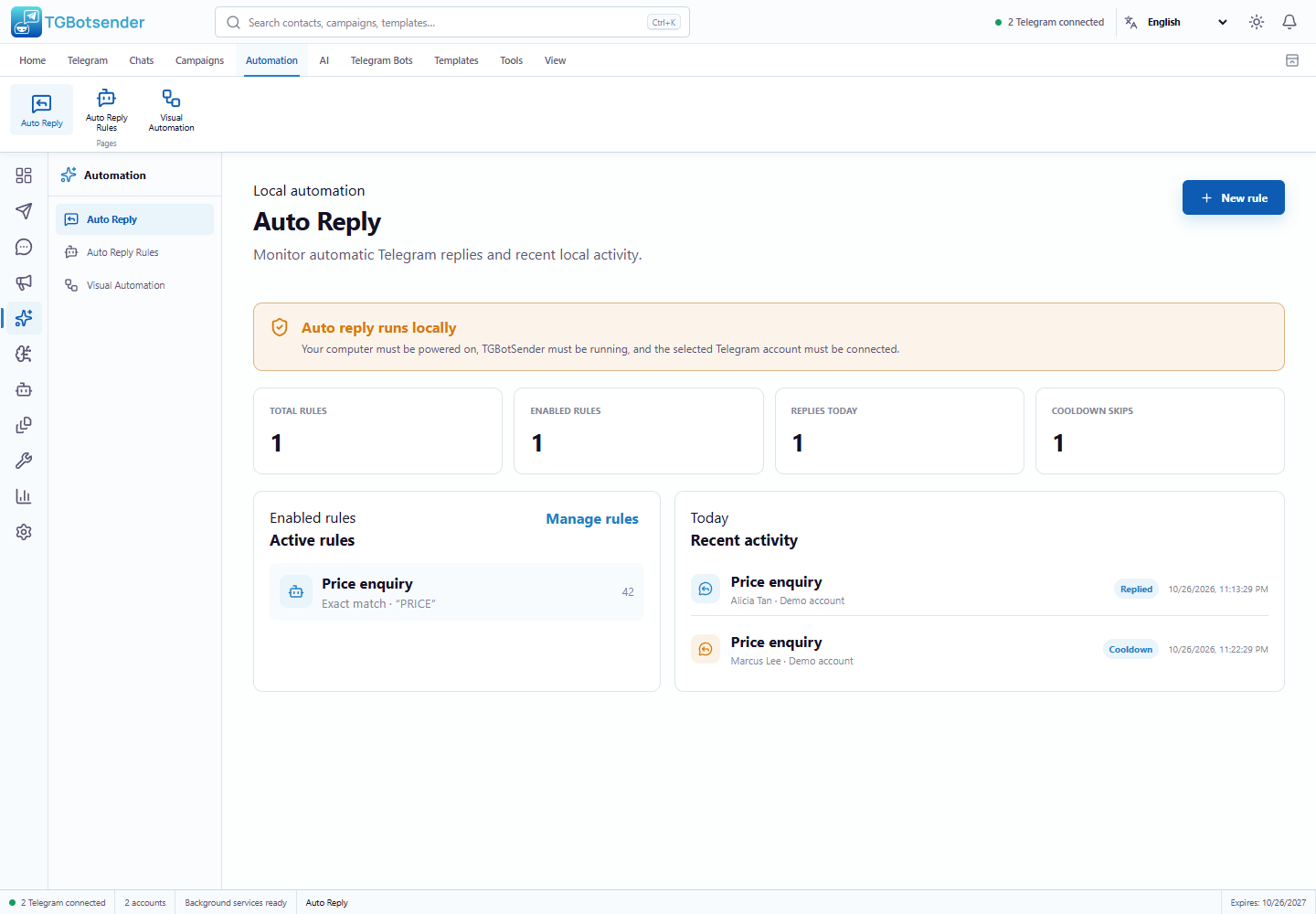Click the Manage rules link

pos(592,518)
